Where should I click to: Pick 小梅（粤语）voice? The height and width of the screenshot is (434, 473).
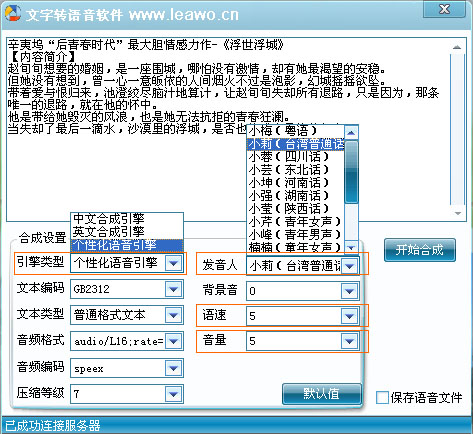pyautogui.click(x=296, y=131)
